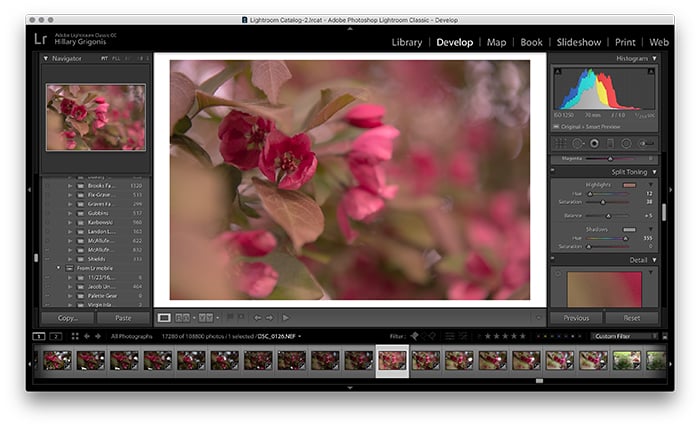
Task: Click All Photographs source label
Action: 131,336
